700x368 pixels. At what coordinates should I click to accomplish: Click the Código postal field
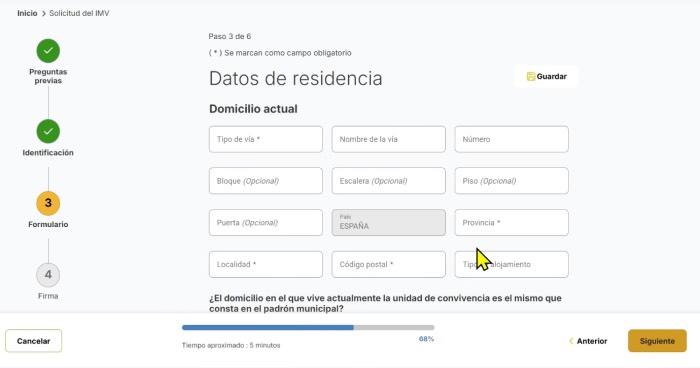click(388, 264)
